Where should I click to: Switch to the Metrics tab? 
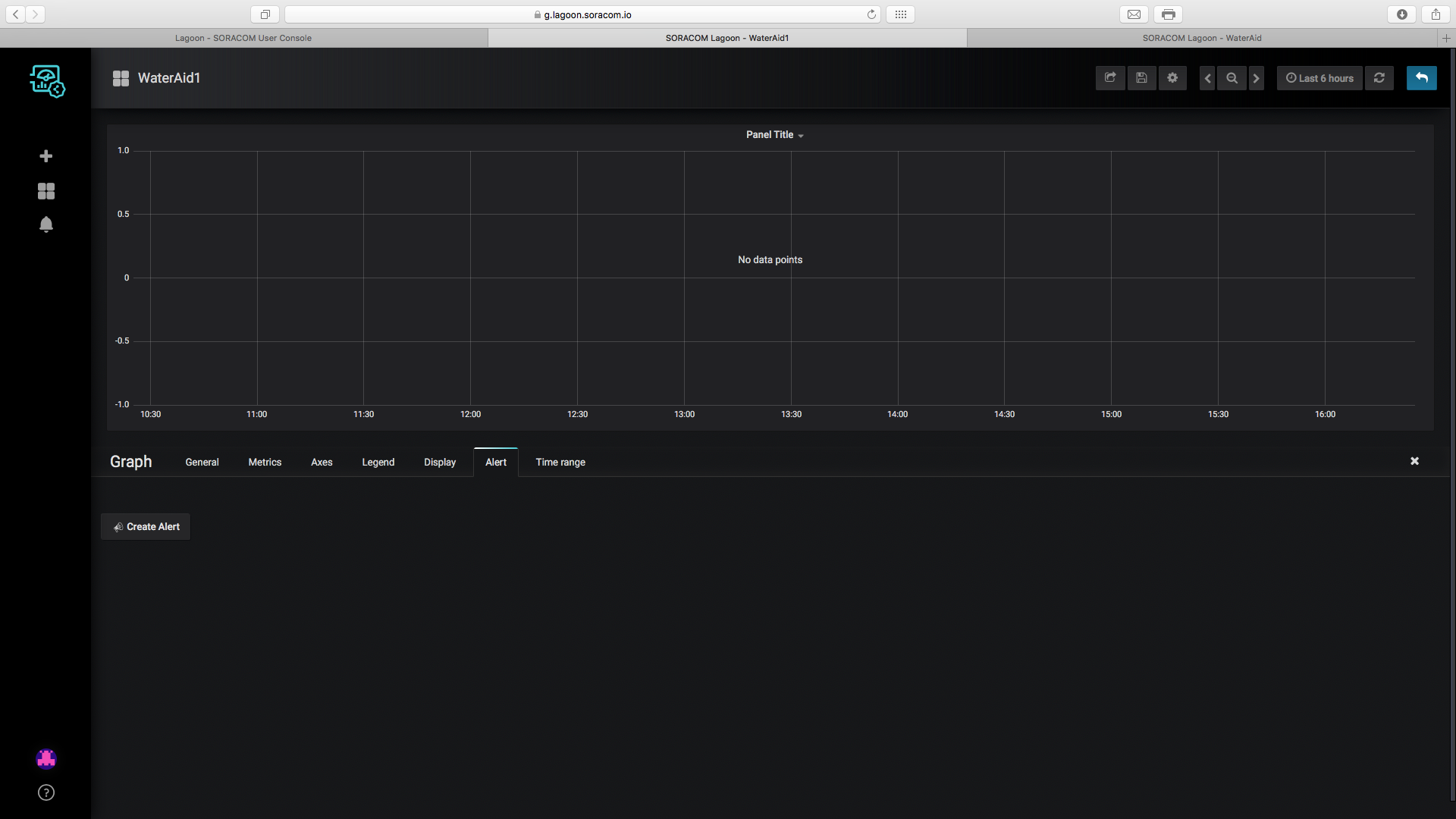pos(265,463)
